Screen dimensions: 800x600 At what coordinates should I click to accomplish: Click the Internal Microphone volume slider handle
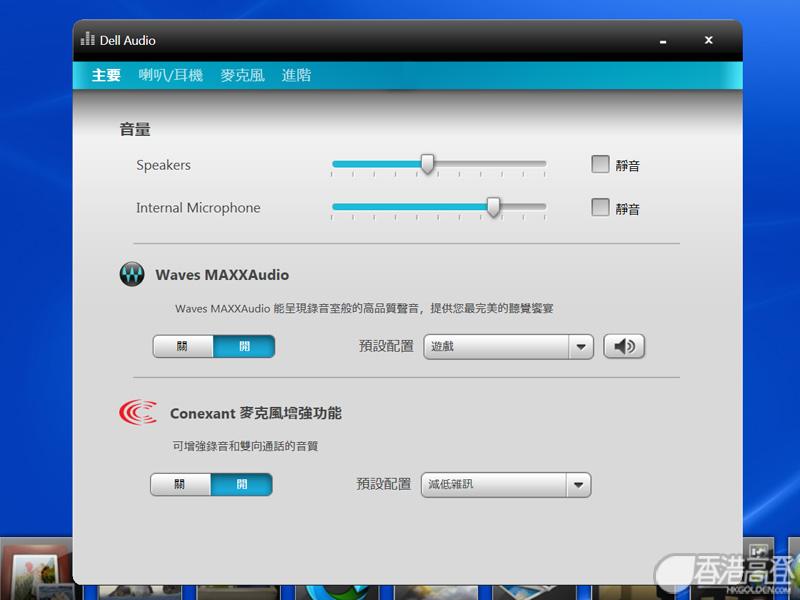click(x=493, y=207)
